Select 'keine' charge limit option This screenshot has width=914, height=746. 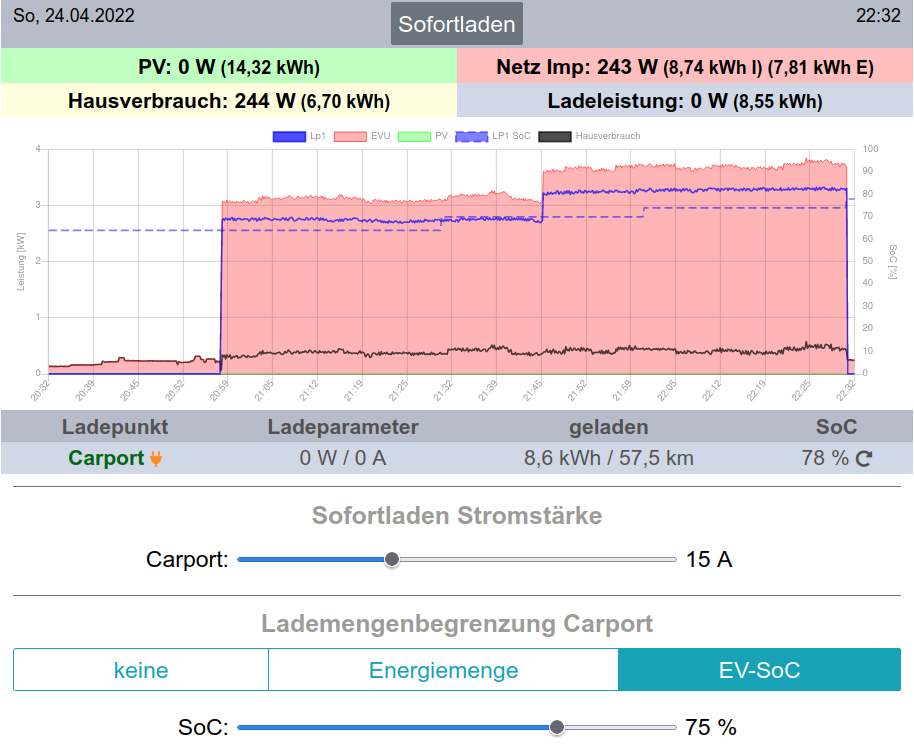pyautogui.click(x=141, y=670)
